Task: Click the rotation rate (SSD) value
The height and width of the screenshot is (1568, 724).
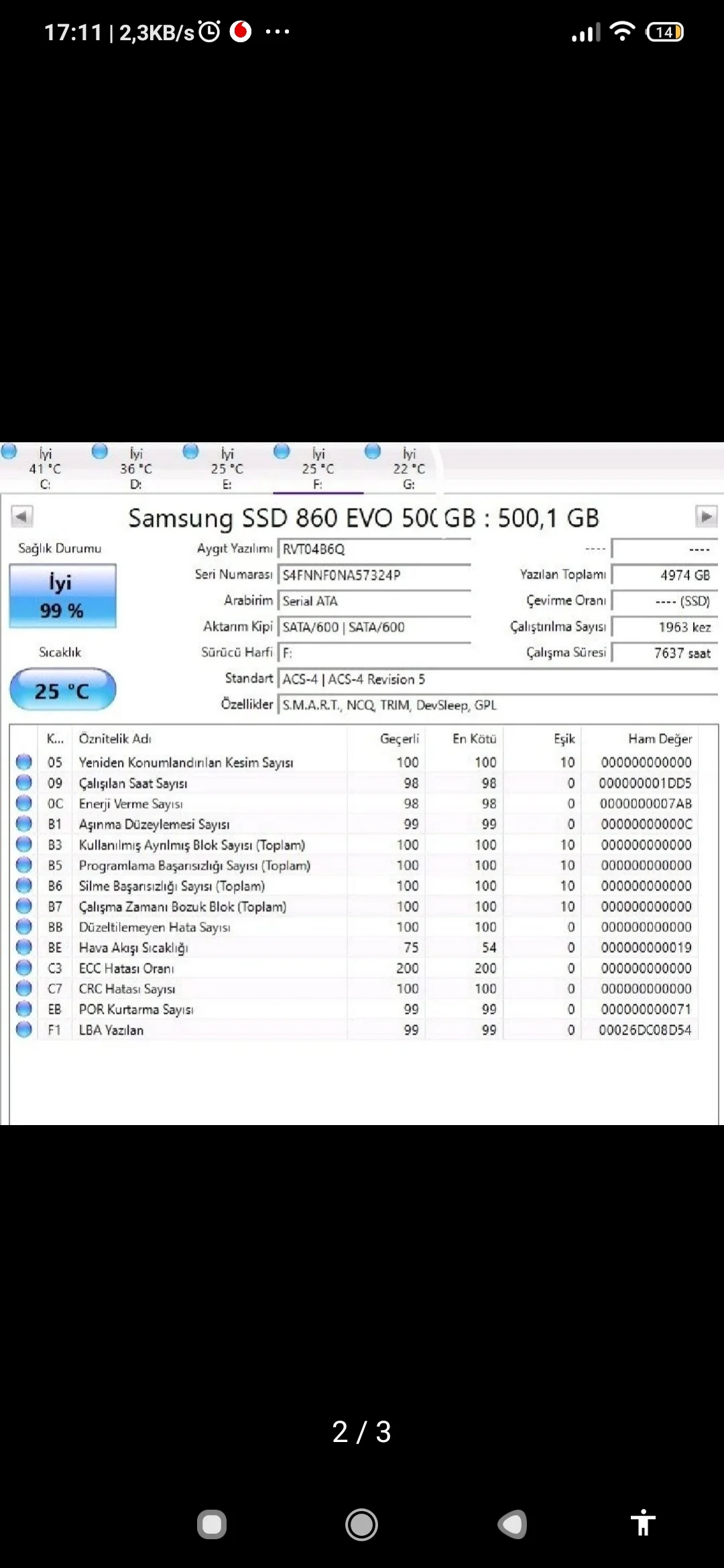Action: pos(665,601)
